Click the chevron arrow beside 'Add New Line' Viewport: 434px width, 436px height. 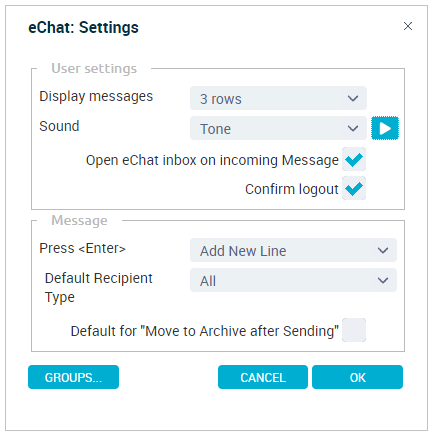pyautogui.click(x=383, y=250)
